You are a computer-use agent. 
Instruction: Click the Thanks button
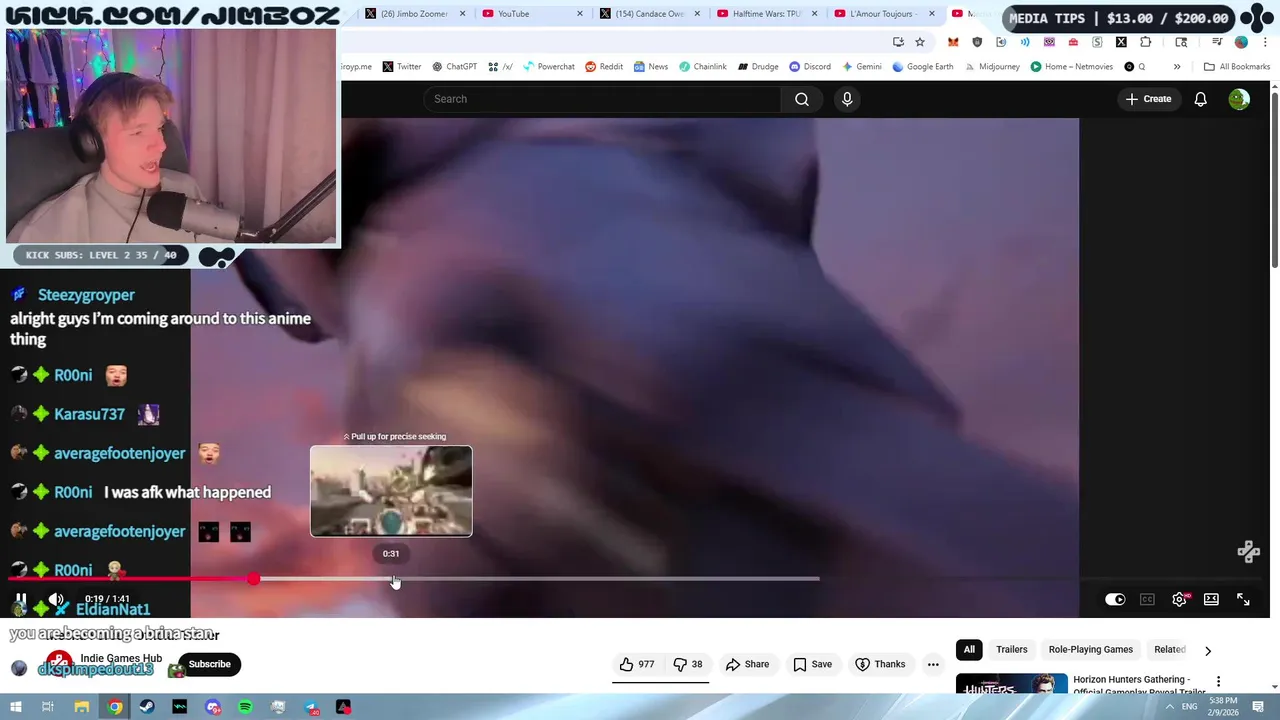click(880, 664)
